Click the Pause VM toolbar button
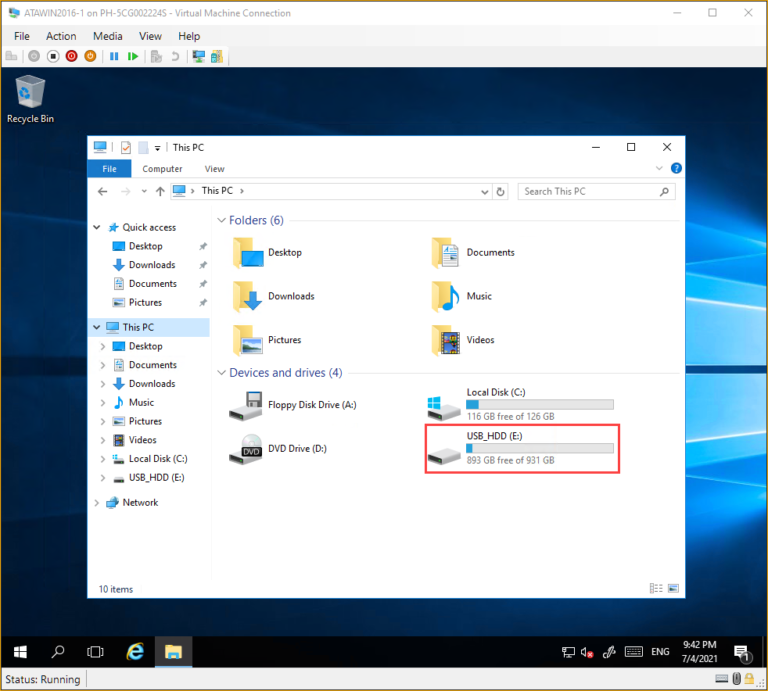The width and height of the screenshot is (768, 691). coord(114,57)
